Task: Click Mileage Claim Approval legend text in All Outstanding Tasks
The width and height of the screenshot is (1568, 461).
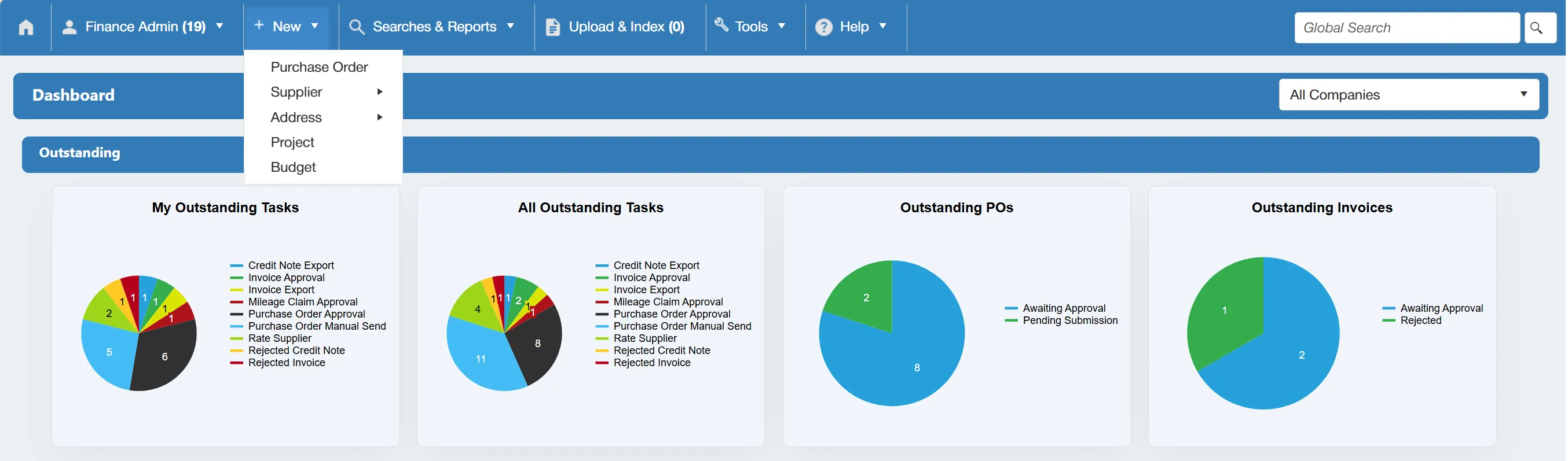Action: point(668,302)
